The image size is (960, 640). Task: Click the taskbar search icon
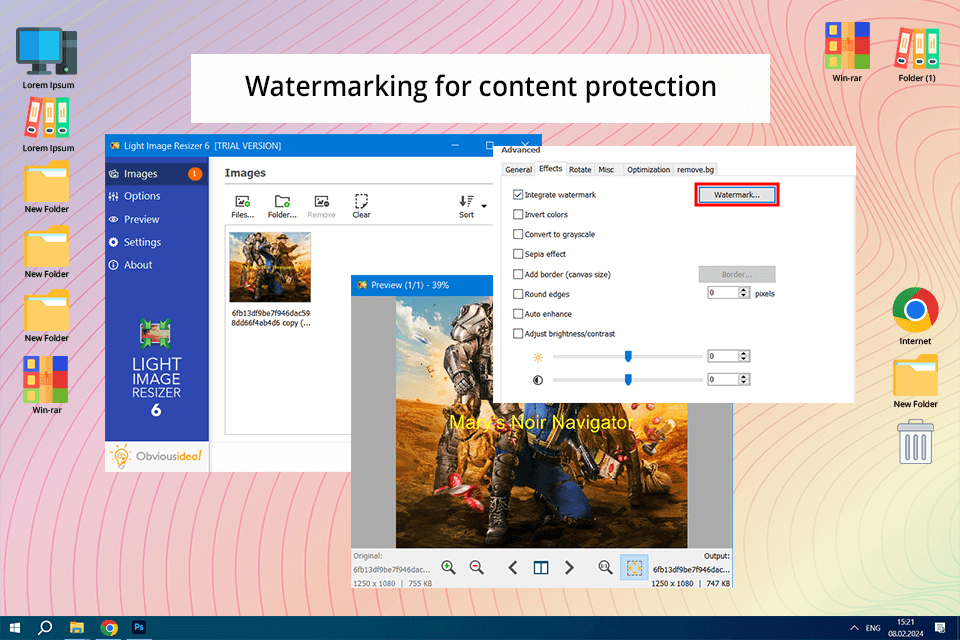[45, 628]
